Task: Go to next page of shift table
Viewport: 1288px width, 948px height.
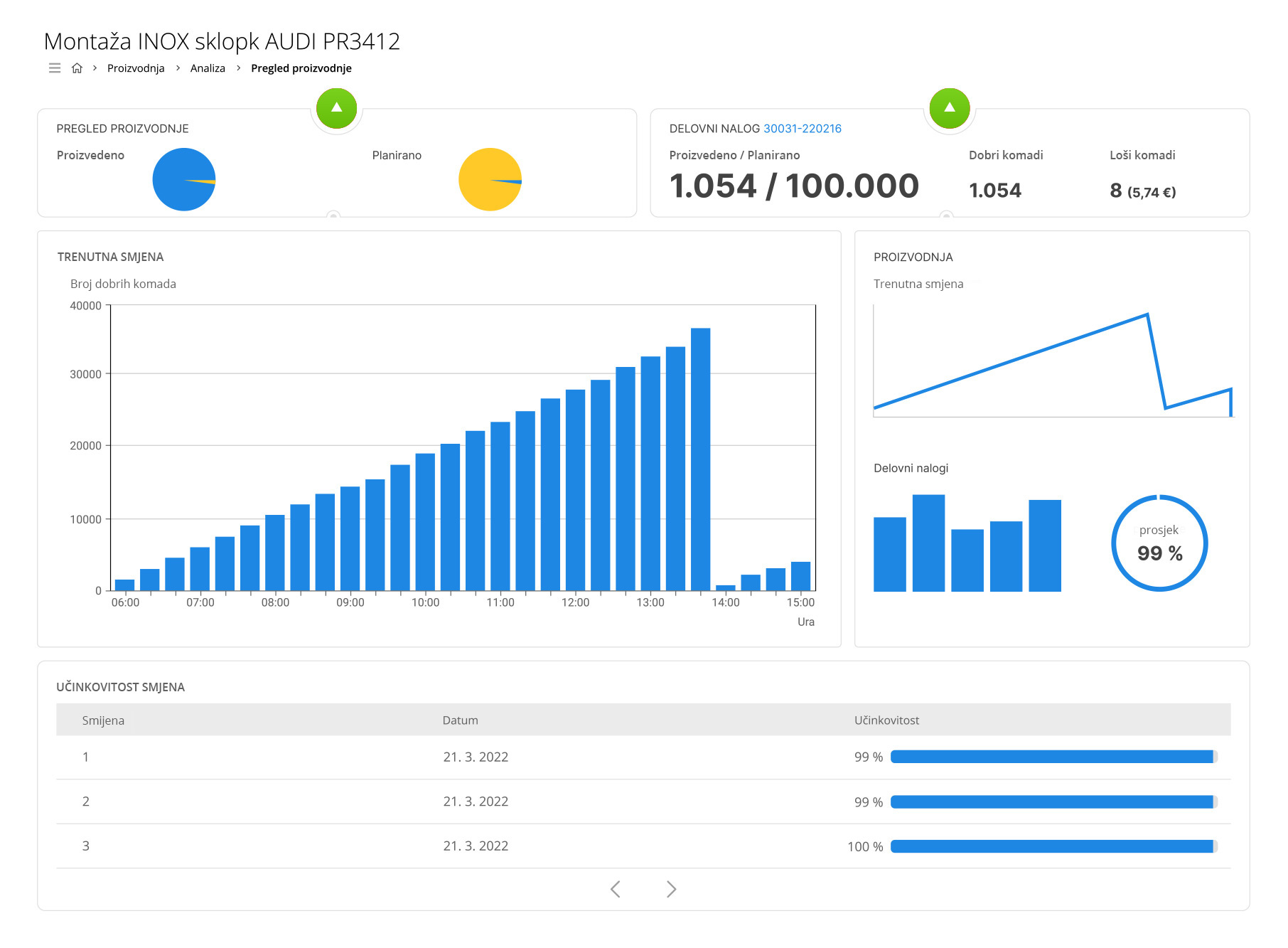Action: (x=671, y=889)
